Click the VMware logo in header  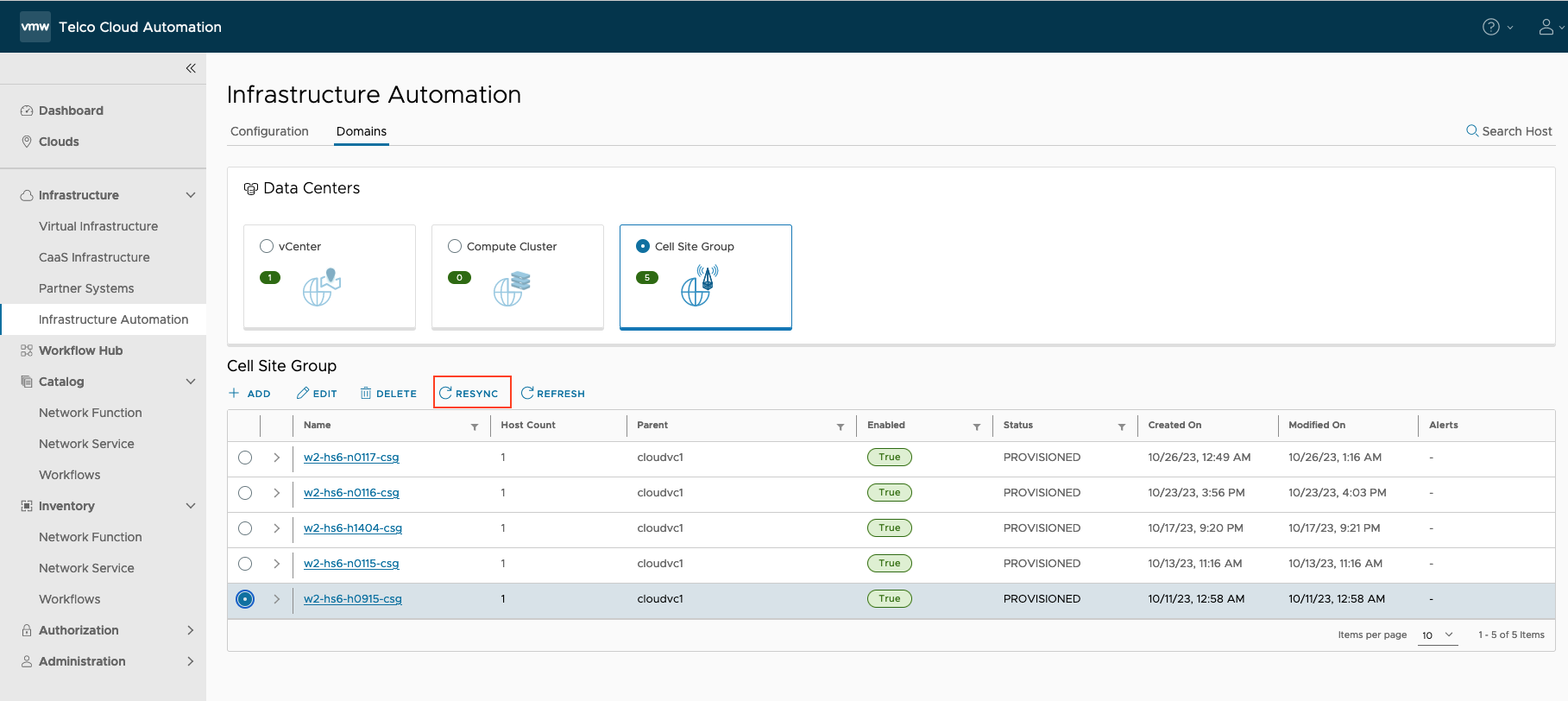tap(35, 27)
